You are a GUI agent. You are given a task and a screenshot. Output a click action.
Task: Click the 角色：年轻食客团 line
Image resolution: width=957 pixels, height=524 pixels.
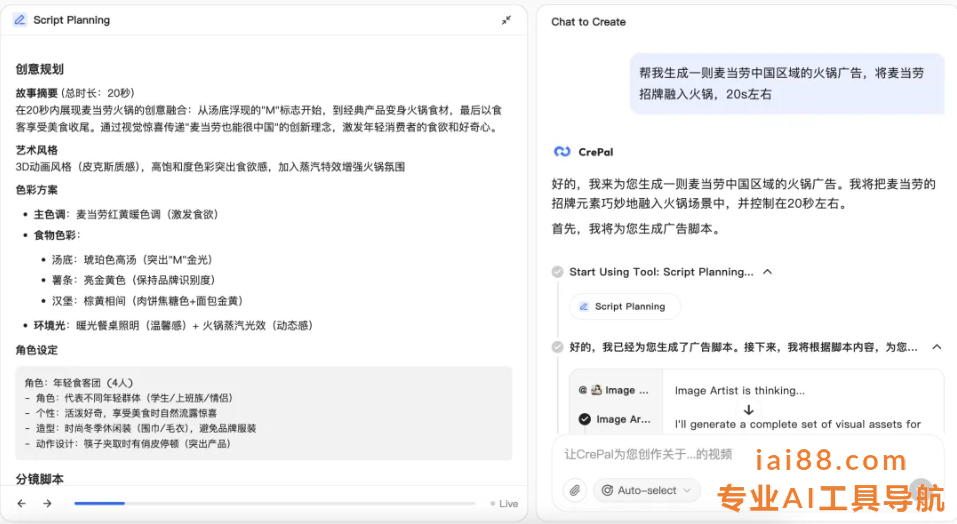pyautogui.click(x=79, y=382)
